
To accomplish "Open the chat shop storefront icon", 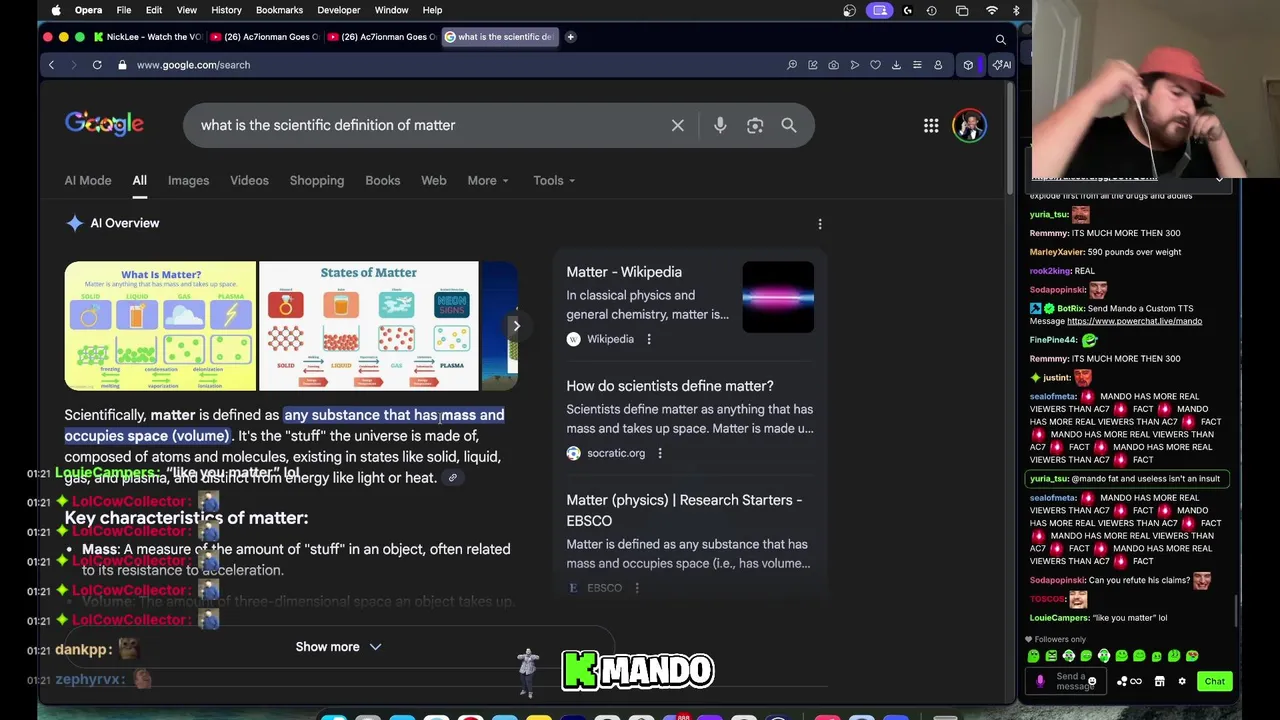I will 1160,681.
